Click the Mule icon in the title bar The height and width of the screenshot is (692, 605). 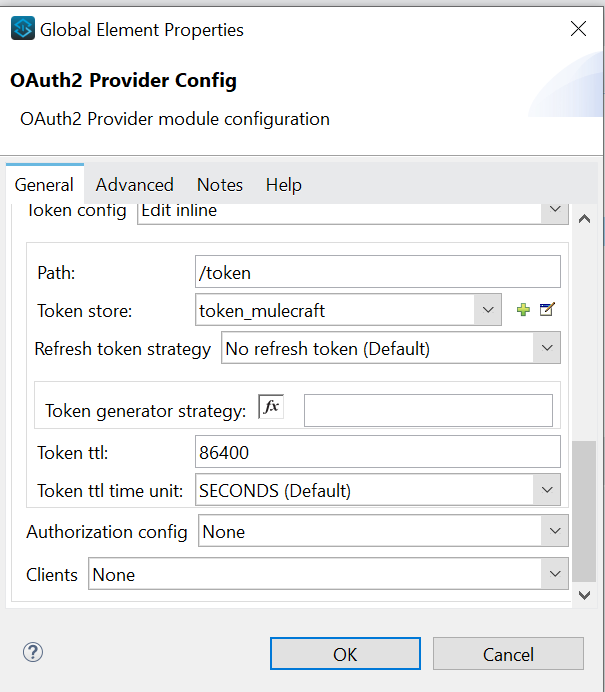click(x=22, y=29)
